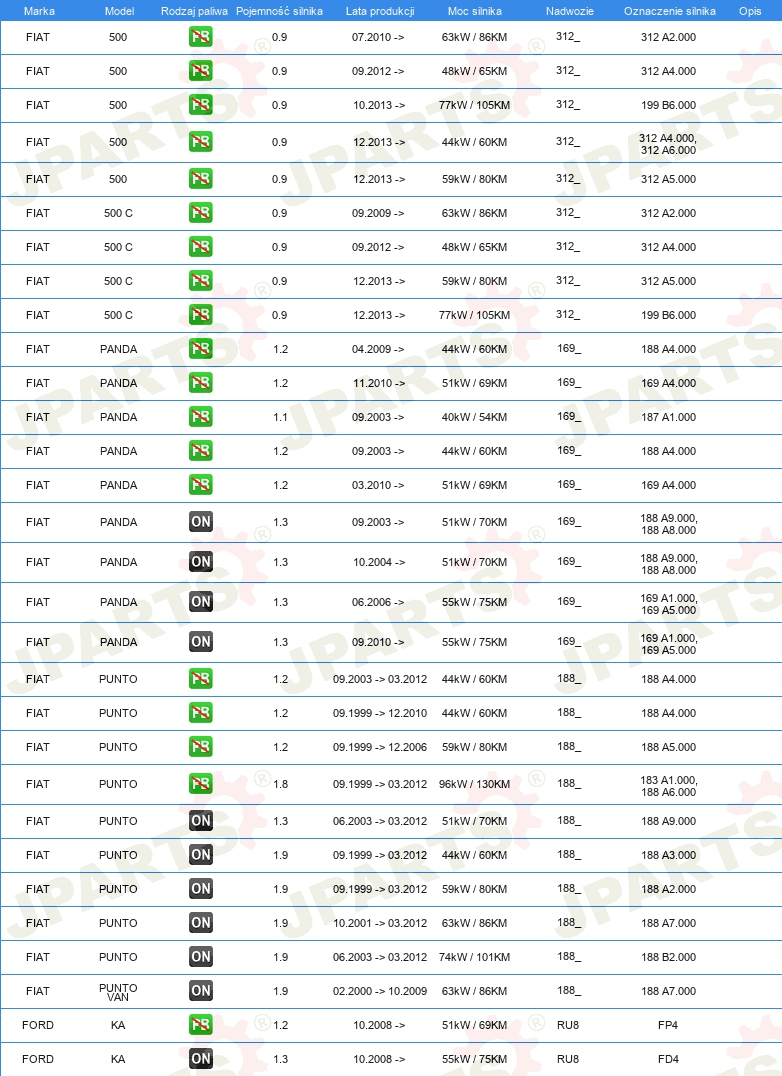
Task: Click engine code 188 A2.000
Action: 668,889
